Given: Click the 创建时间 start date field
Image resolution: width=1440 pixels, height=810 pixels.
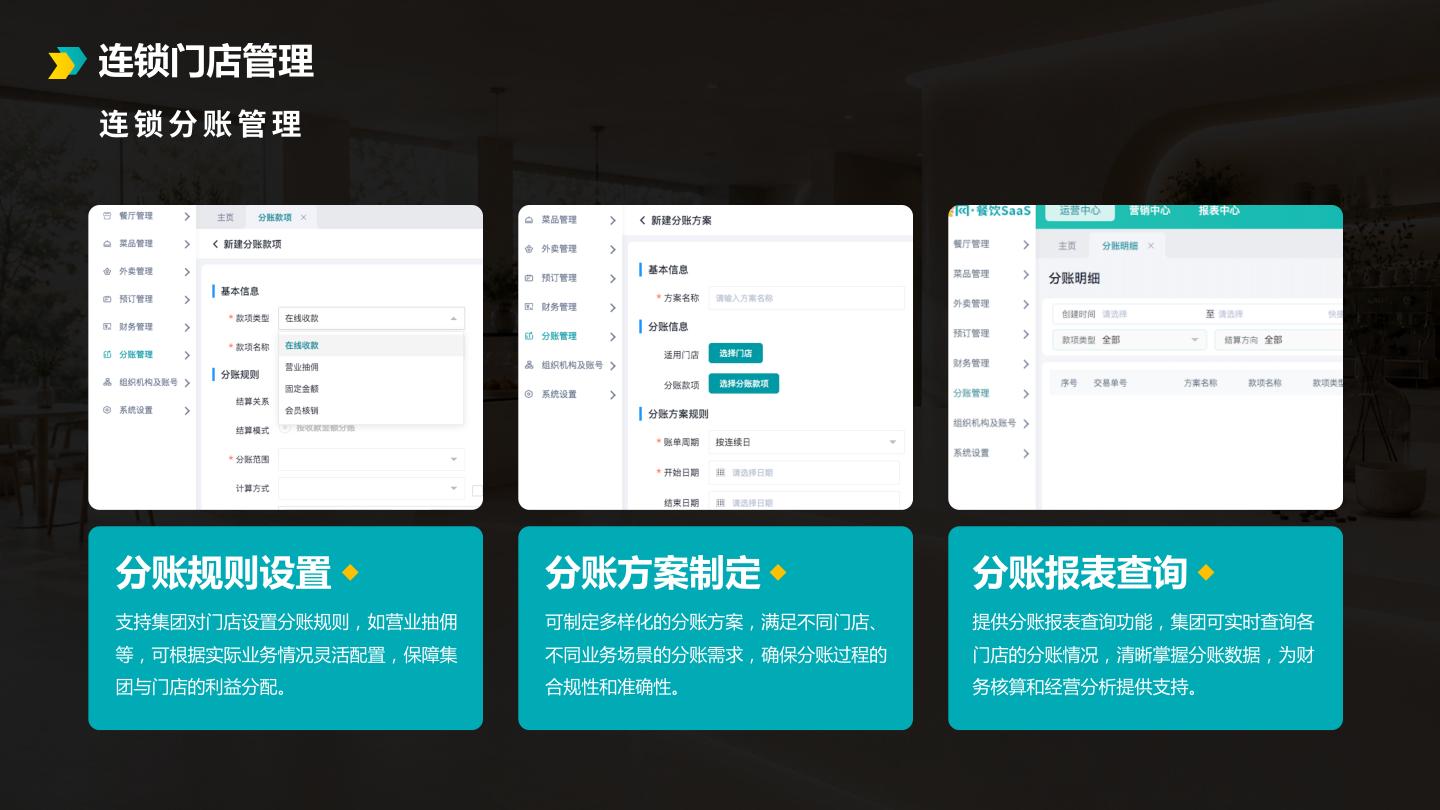Looking at the screenshot, I should coord(1150,314).
